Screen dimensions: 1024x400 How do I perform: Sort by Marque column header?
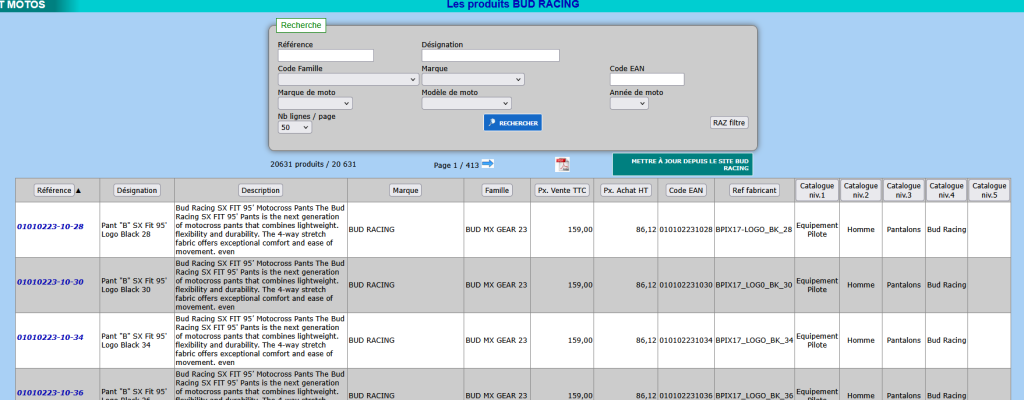(x=406, y=190)
